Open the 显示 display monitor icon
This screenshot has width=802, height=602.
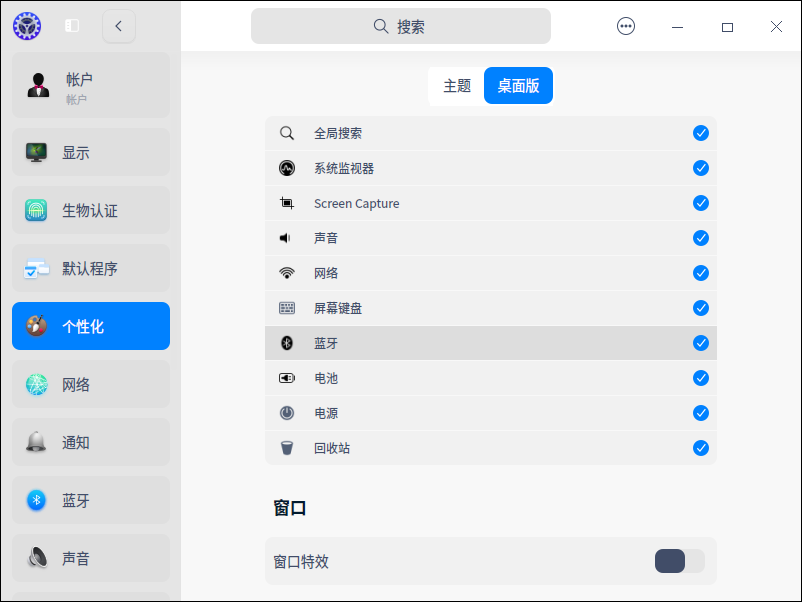36,152
